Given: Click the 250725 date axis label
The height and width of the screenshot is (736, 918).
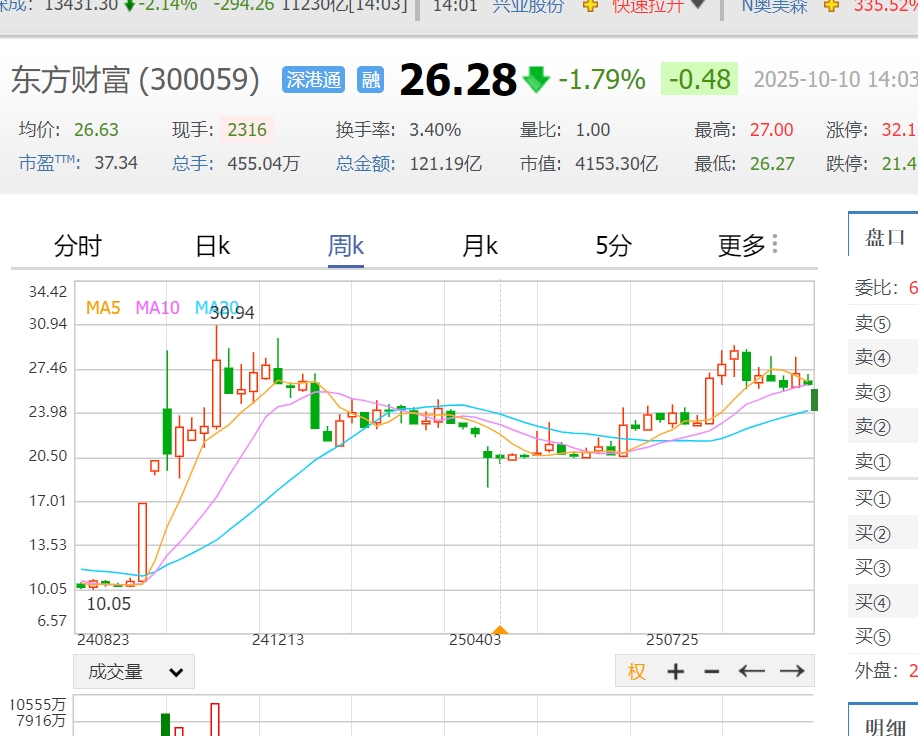Looking at the screenshot, I should coord(672,640).
